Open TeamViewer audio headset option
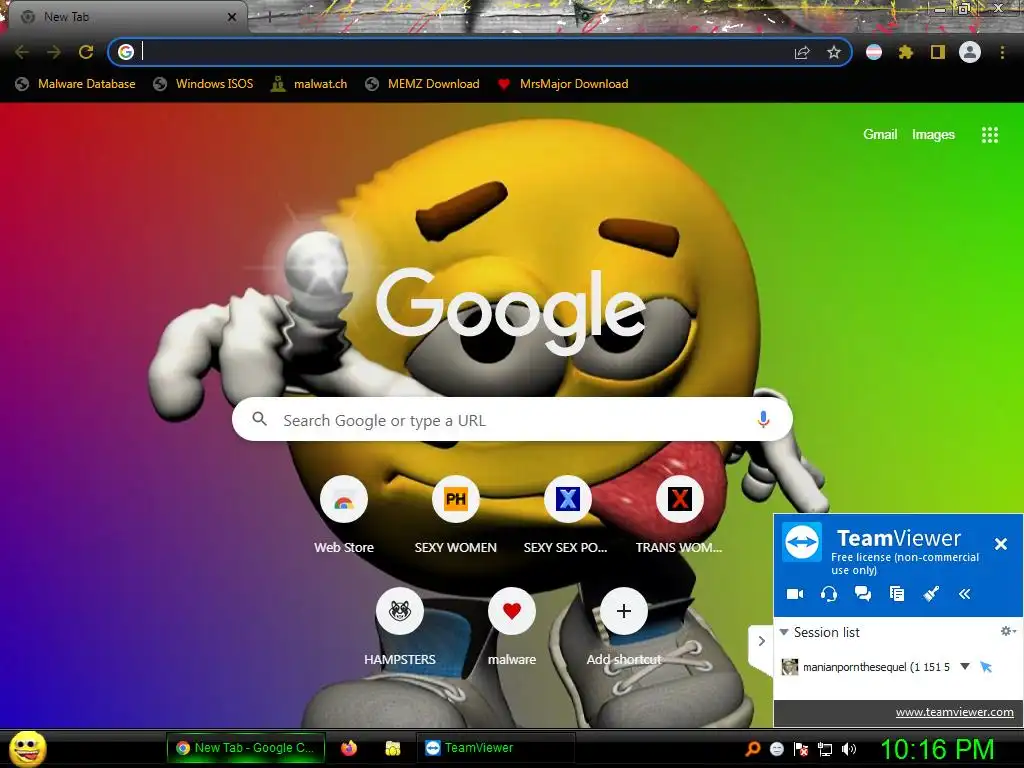1024x768 pixels. coord(829,594)
